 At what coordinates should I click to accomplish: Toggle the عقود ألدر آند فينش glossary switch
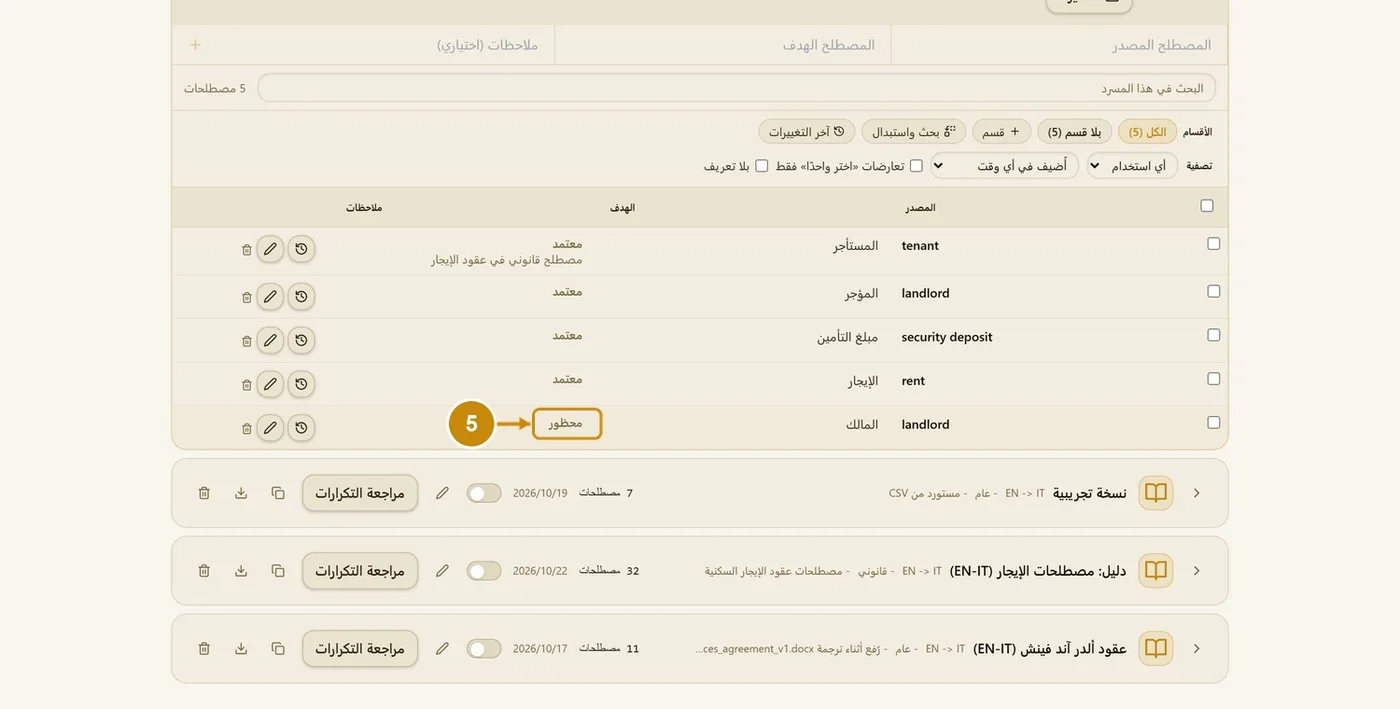pos(484,649)
